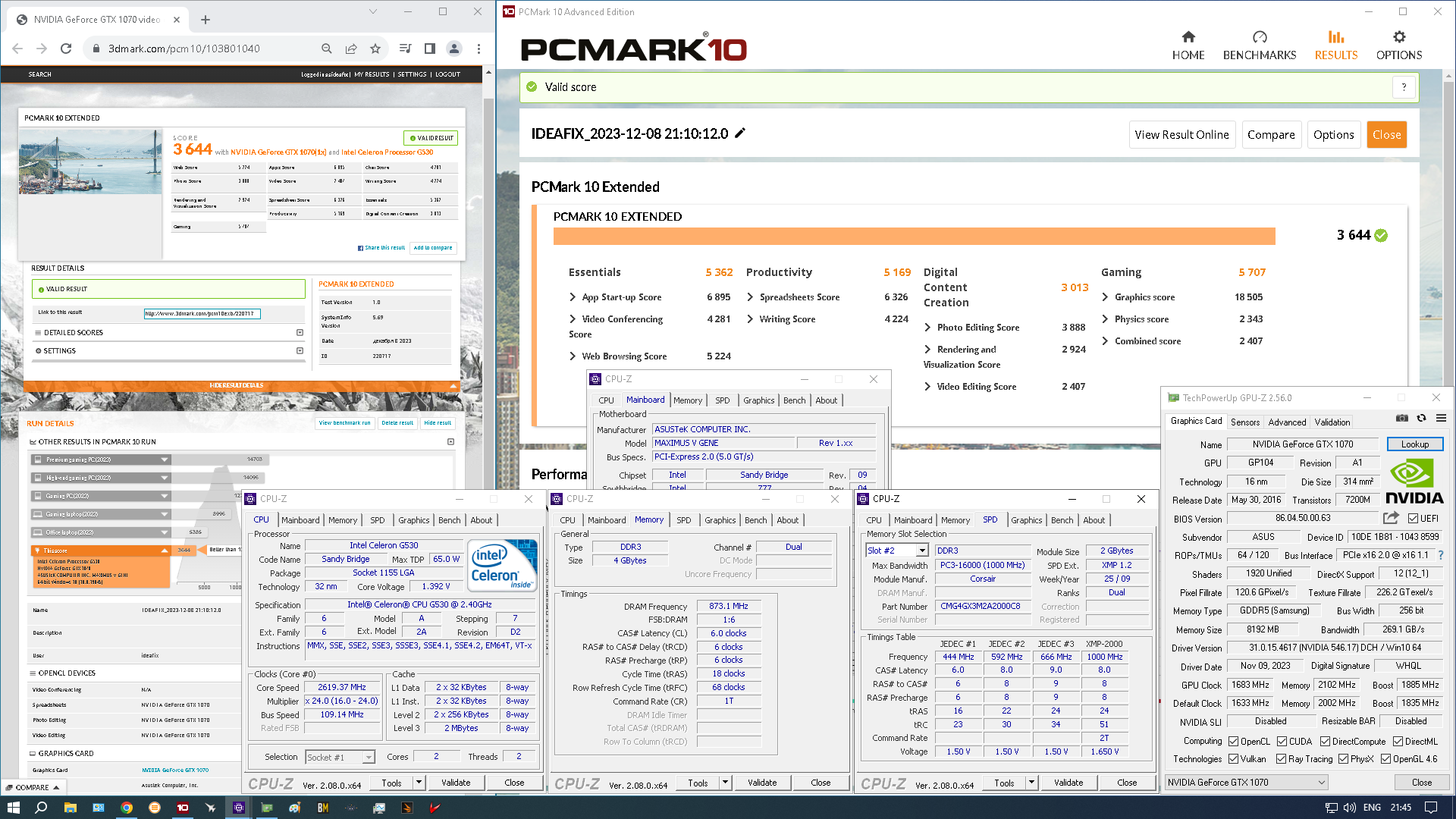Refresh GPU-Z data with the refresh icon
1456x819 pixels.
tap(1422, 419)
